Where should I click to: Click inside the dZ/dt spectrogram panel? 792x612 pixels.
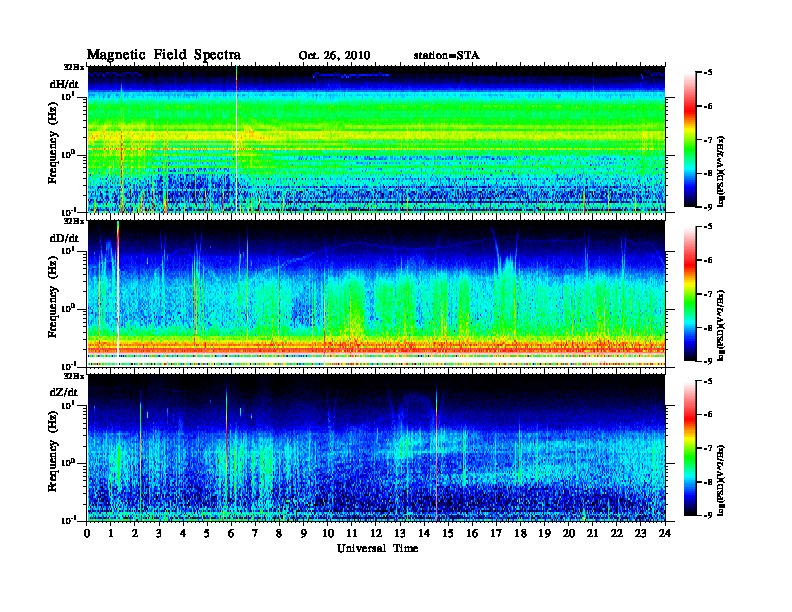(376, 448)
